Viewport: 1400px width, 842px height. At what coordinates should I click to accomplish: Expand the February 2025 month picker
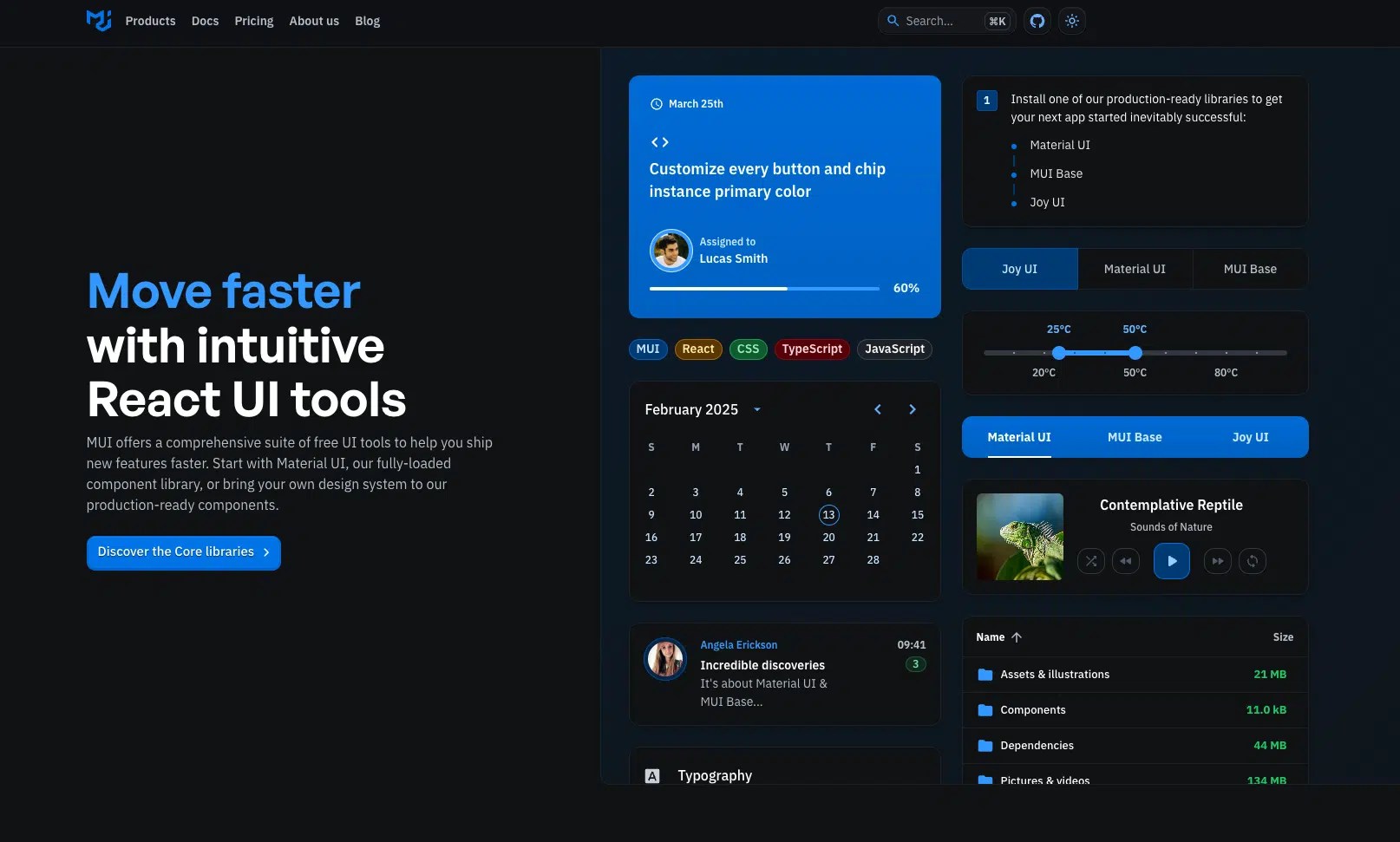point(757,409)
